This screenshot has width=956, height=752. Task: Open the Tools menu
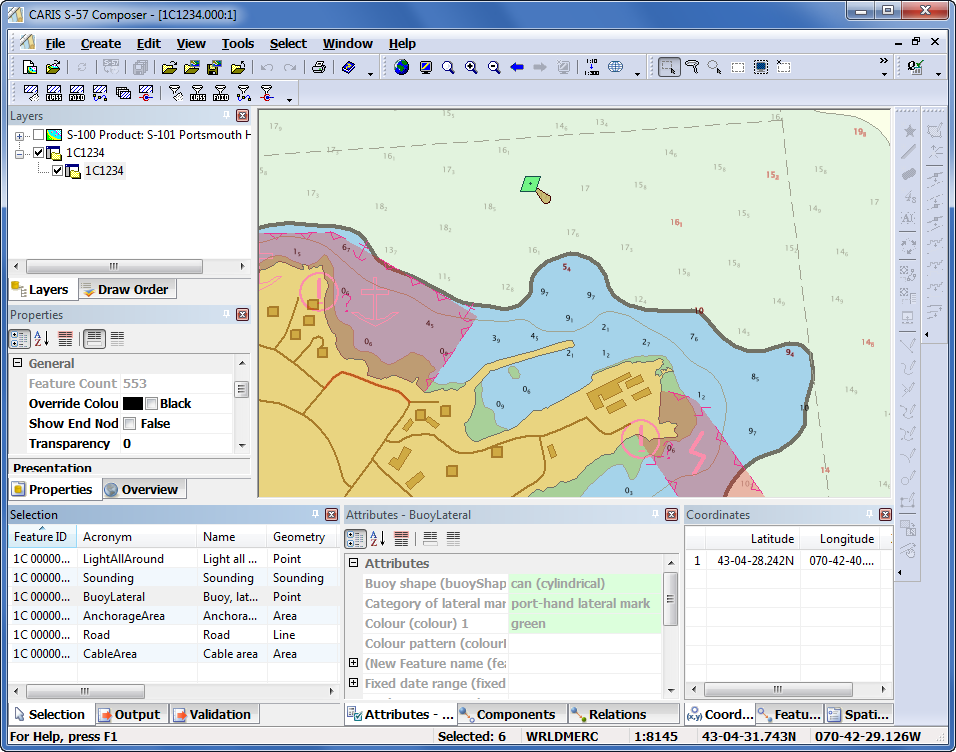click(237, 43)
